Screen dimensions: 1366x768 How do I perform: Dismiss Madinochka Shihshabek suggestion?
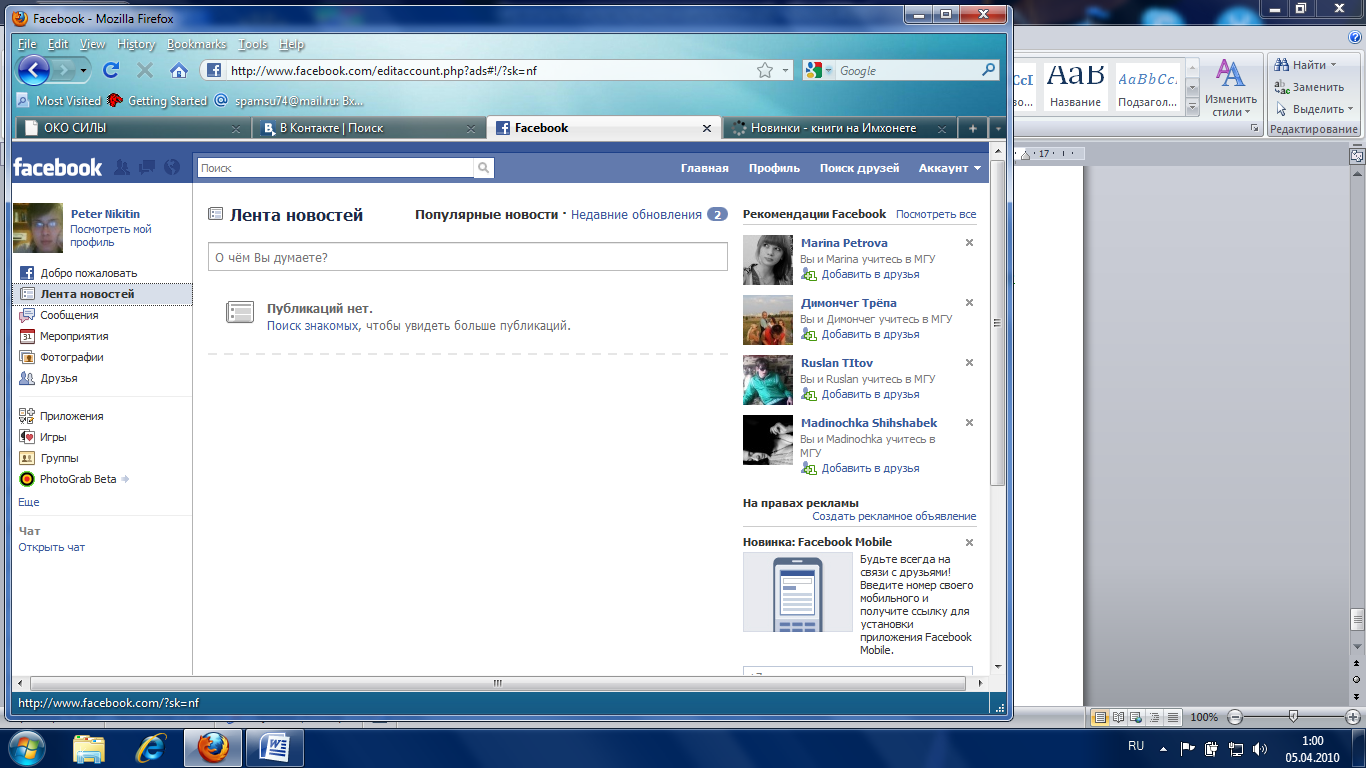coord(969,423)
